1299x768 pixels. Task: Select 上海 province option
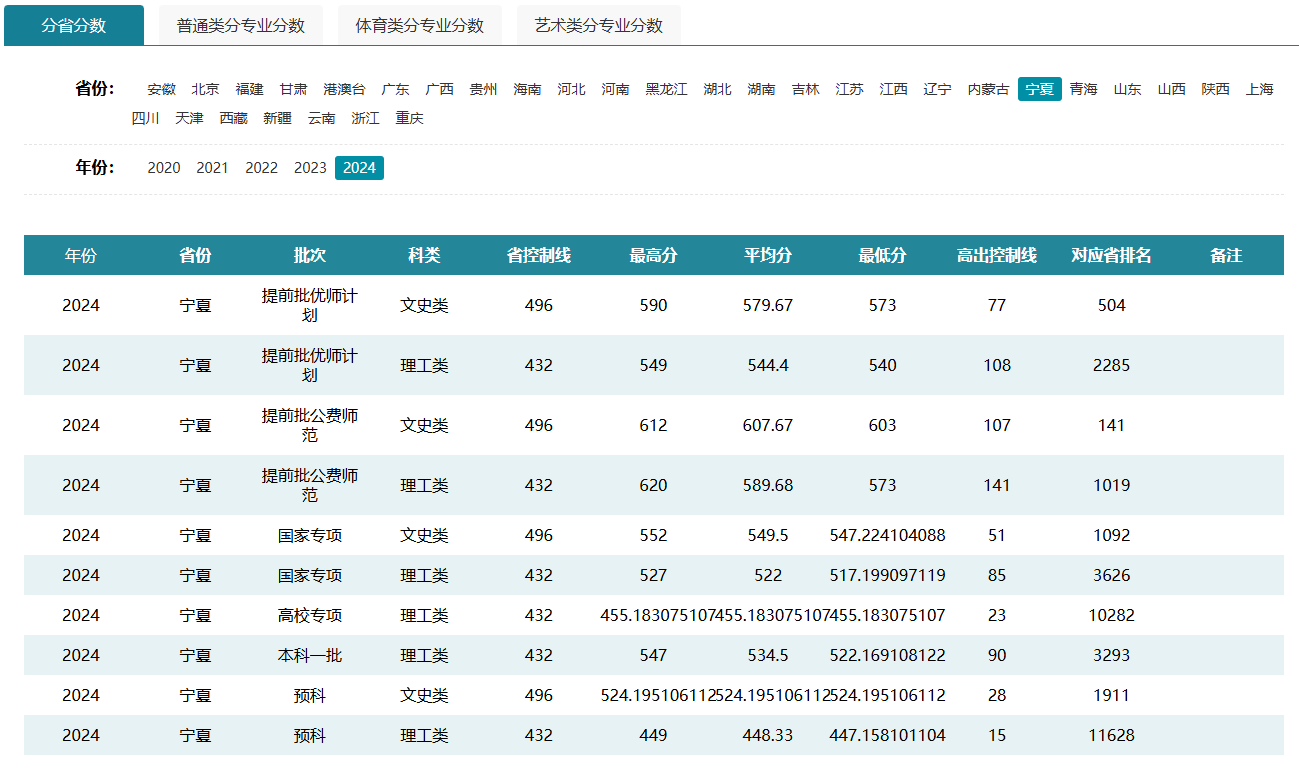click(x=1259, y=89)
